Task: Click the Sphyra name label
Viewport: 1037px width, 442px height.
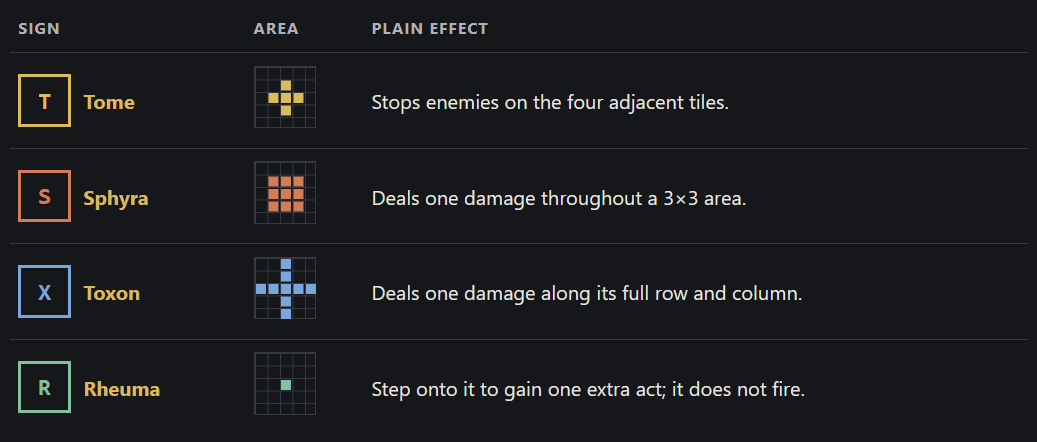Action: click(116, 198)
